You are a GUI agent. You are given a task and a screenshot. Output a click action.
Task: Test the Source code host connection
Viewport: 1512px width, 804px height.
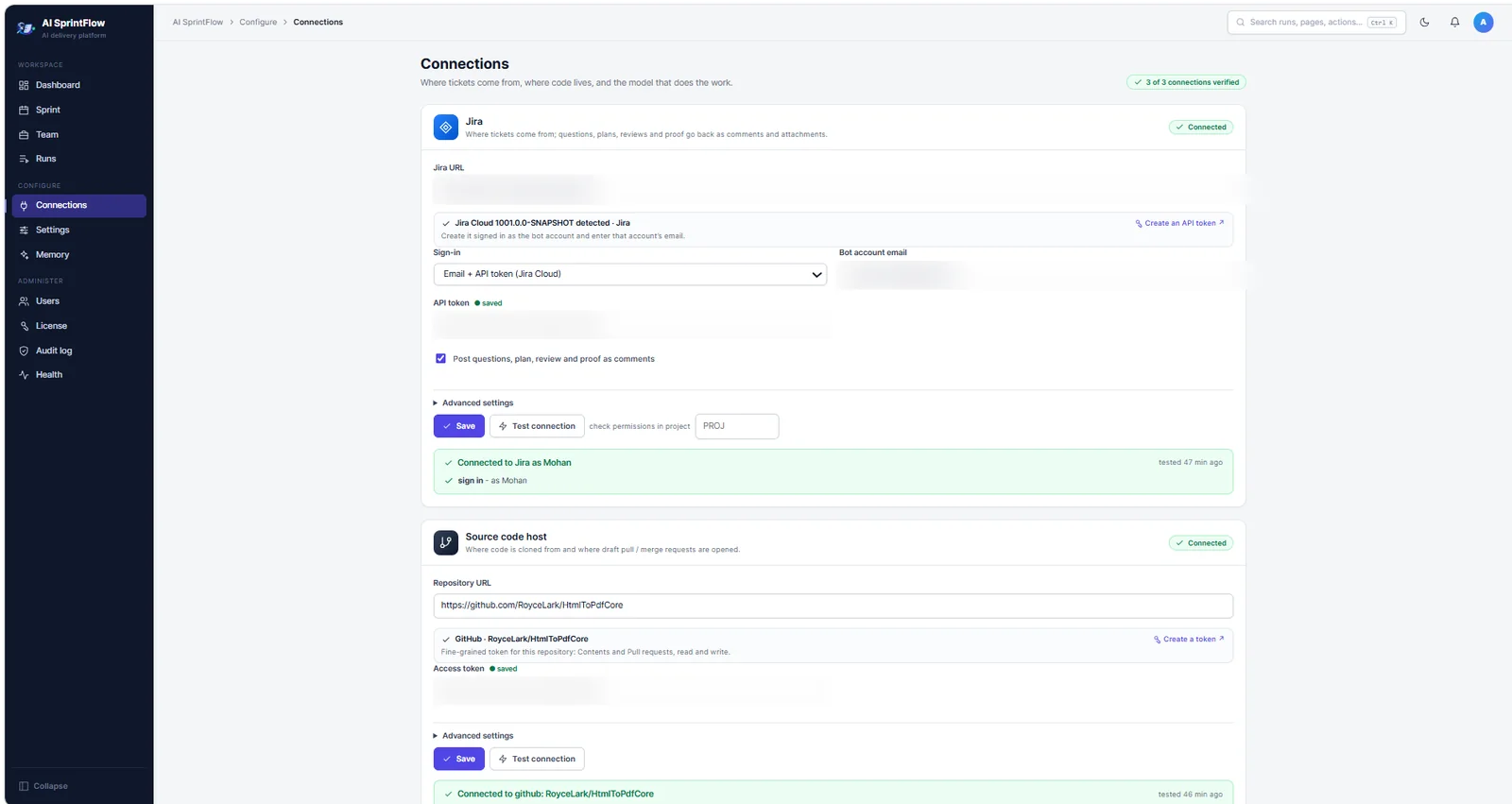(537, 759)
